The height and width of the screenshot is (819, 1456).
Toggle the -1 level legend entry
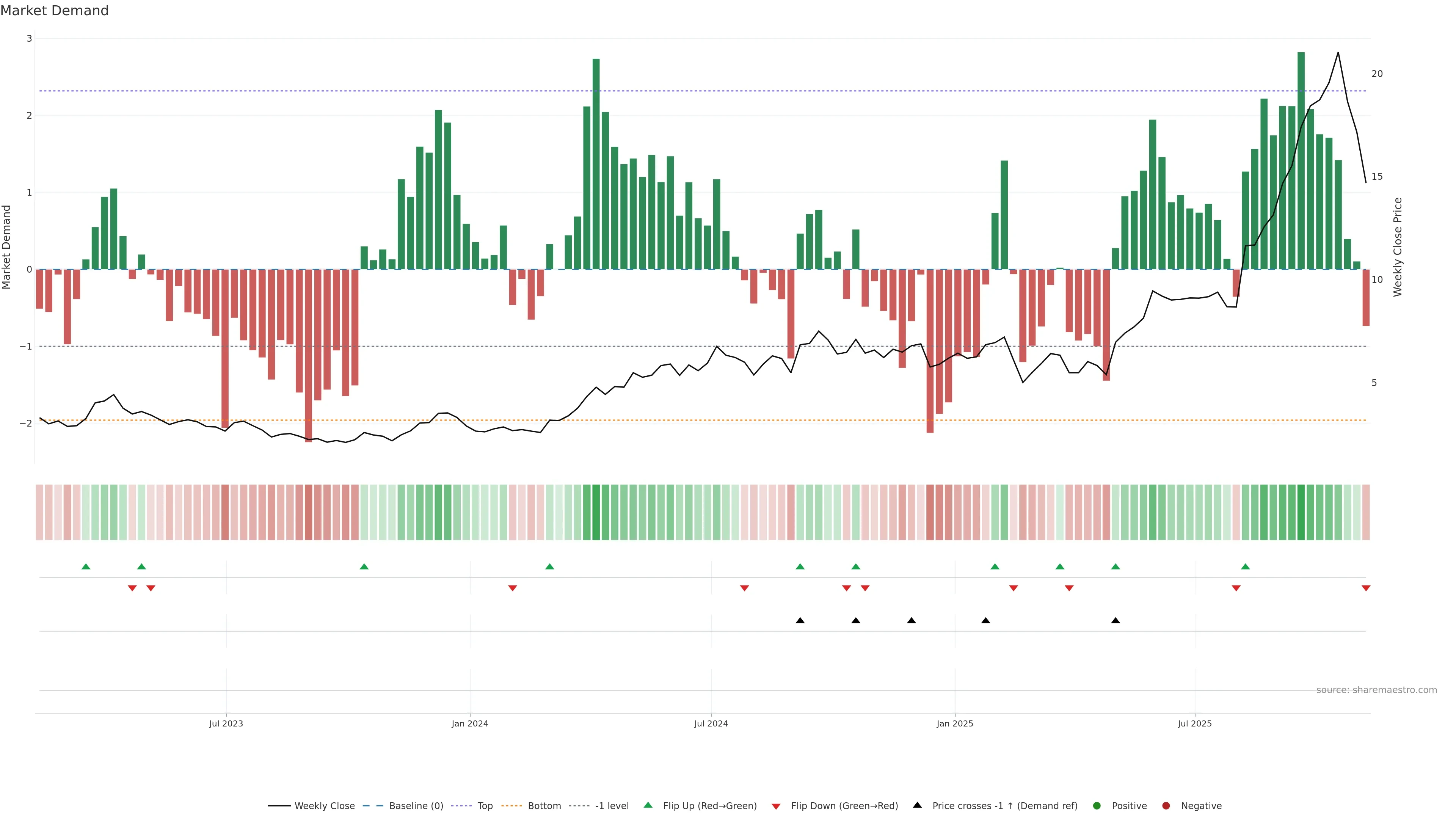612,806
